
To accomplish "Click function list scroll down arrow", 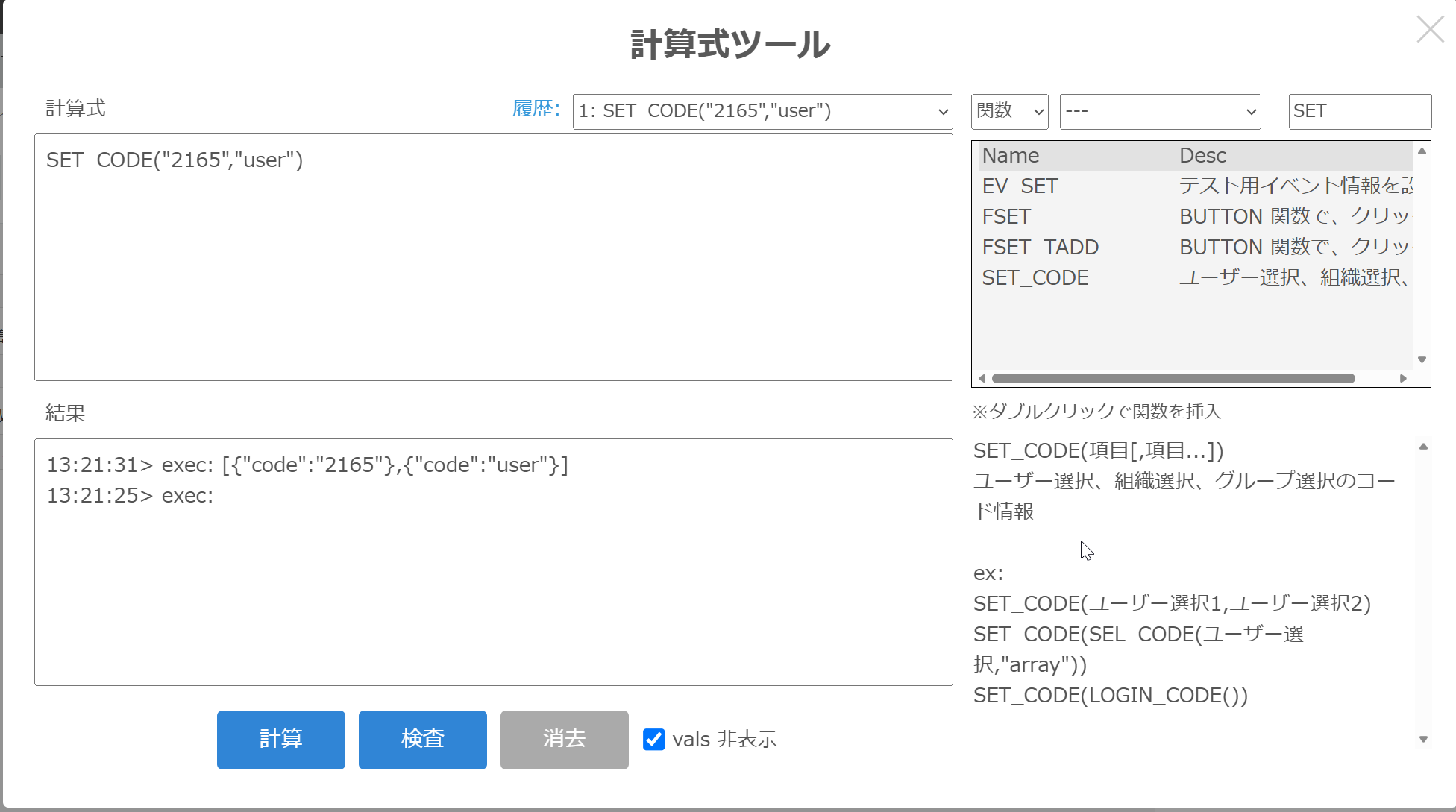I will (1422, 360).
